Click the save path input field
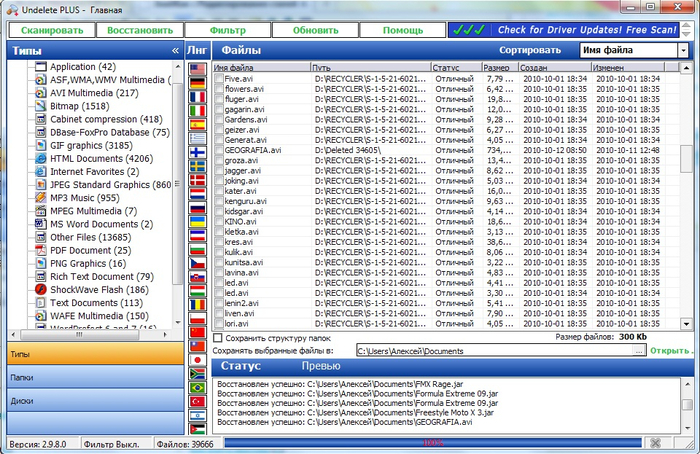Screen dimensions: 700x454 coord(495,351)
